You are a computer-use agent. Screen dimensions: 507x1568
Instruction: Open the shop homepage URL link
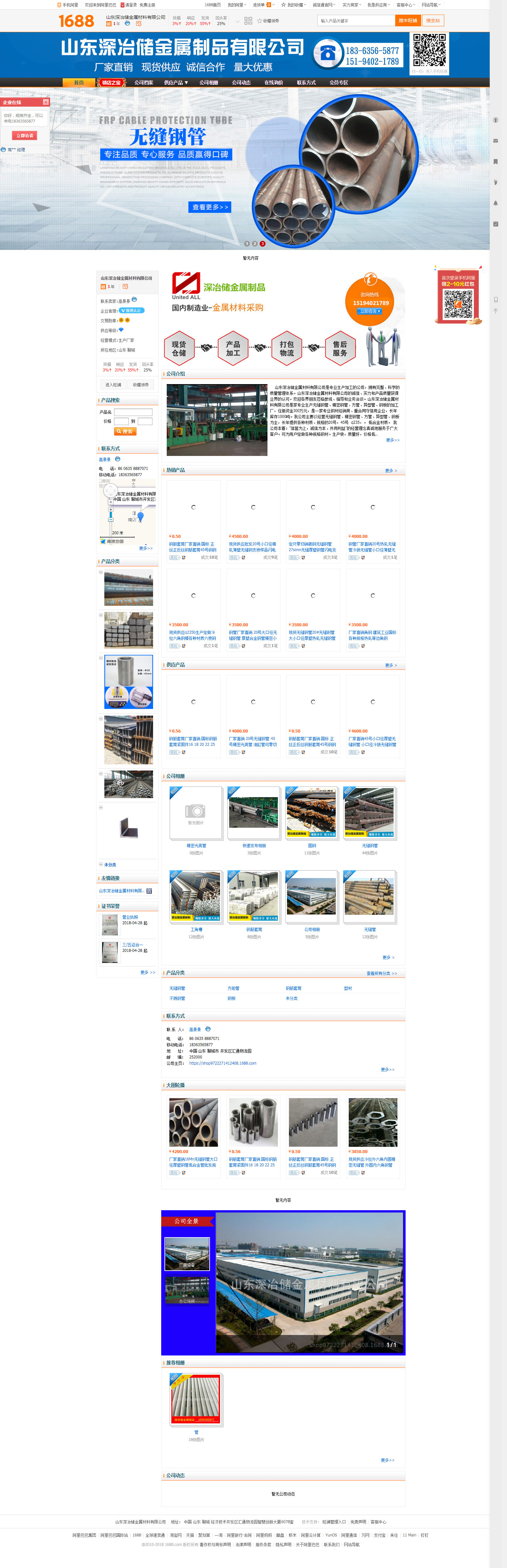[x=223, y=1063]
